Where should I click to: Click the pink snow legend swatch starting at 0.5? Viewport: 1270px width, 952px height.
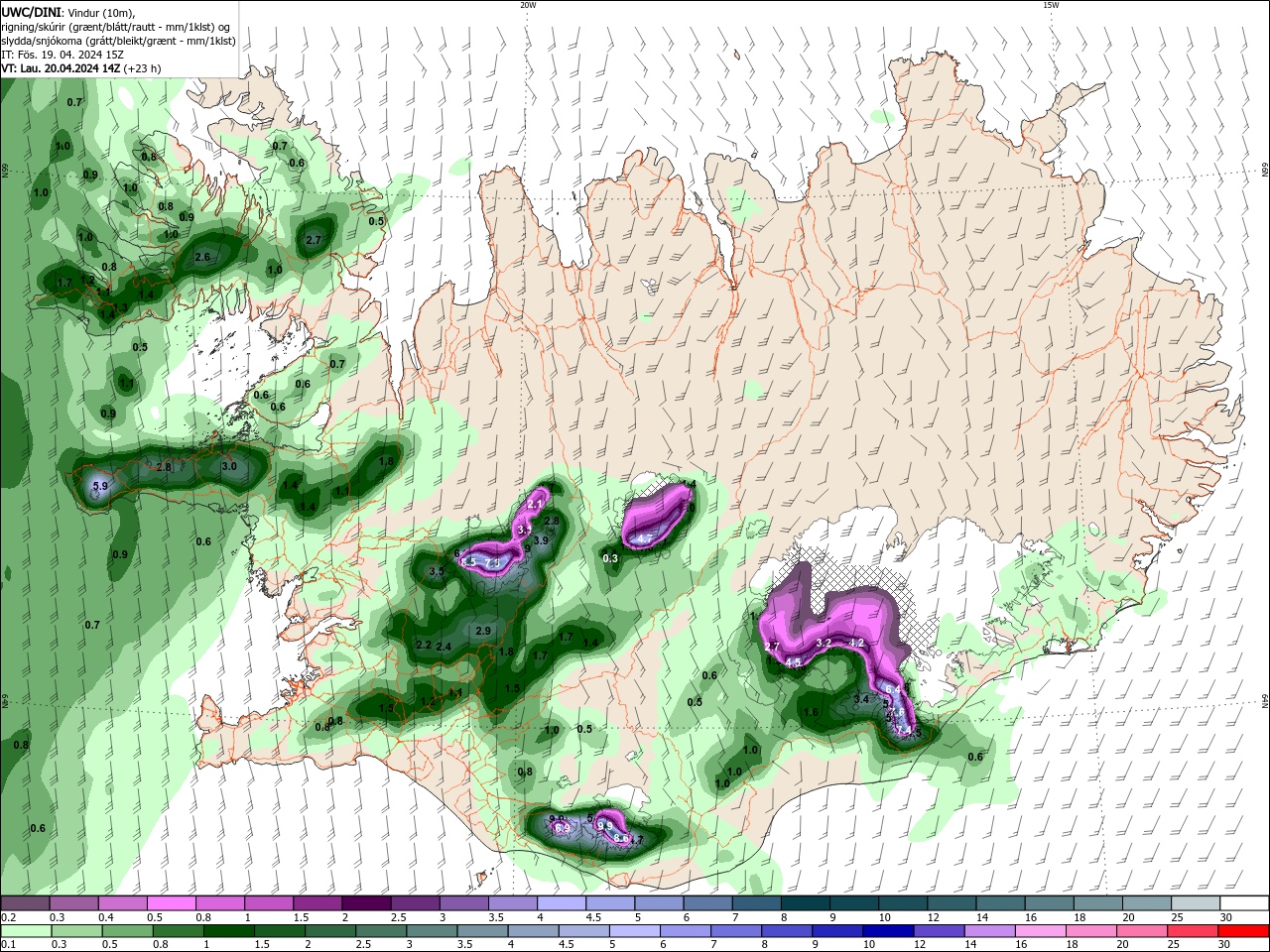pyautogui.click(x=171, y=903)
